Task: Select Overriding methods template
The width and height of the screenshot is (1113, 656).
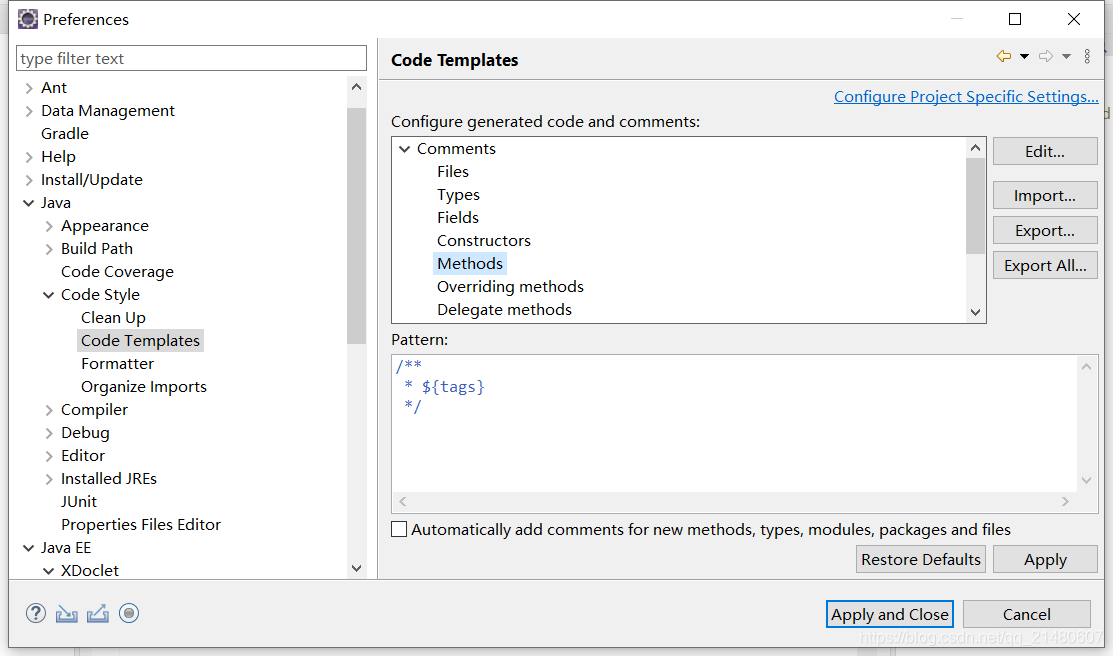Action: [x=510, y=287]
